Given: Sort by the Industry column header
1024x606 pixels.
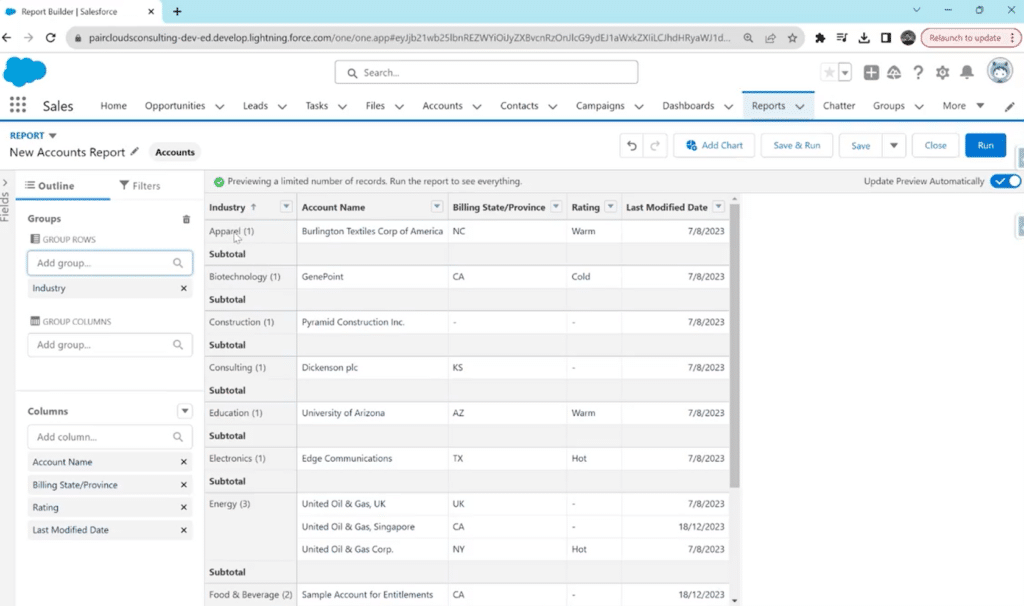Looking at the screenshot, I should point(227,207).
